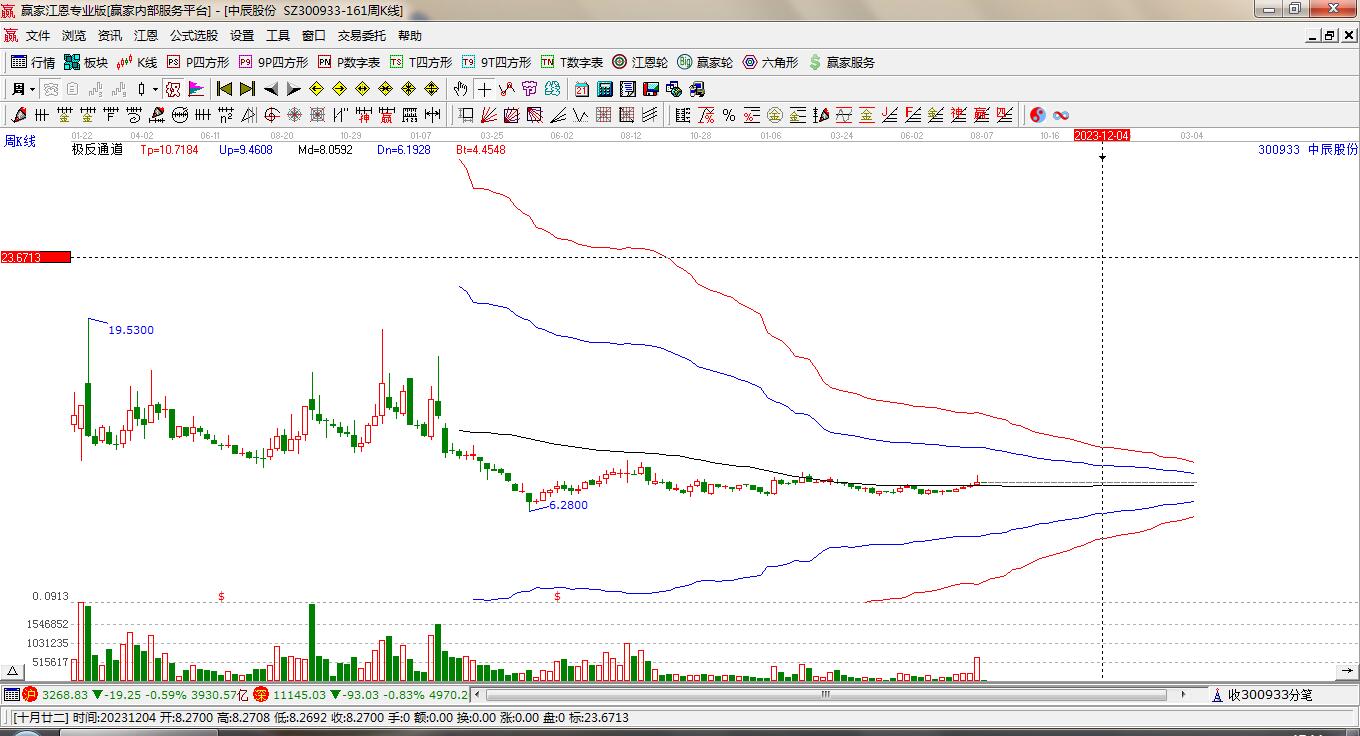1360x736 pixels.
Task: Select the red pencil drawing tool
Action: pos(19,115)
